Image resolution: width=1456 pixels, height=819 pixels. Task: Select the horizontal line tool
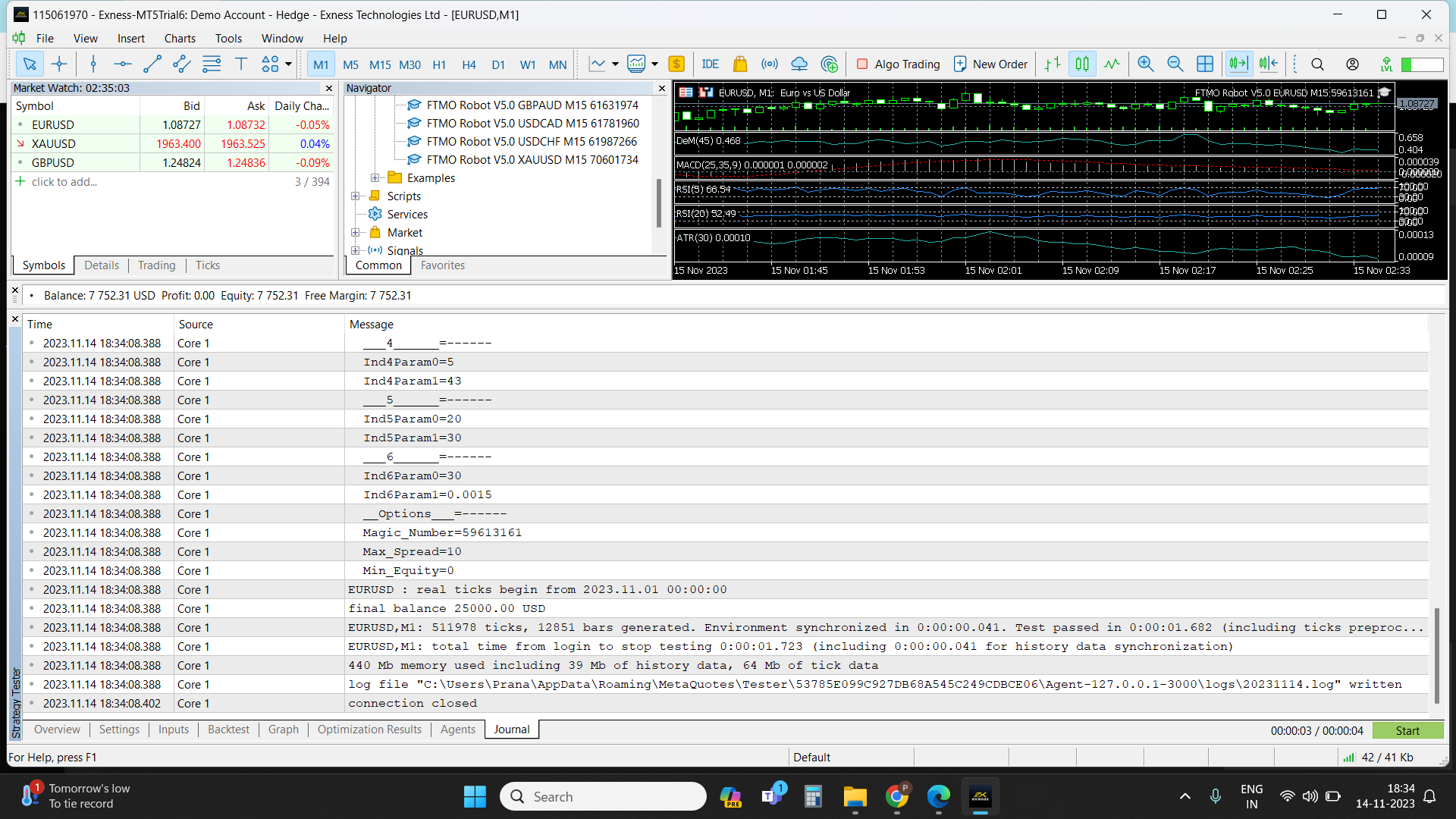coord(123,64)
